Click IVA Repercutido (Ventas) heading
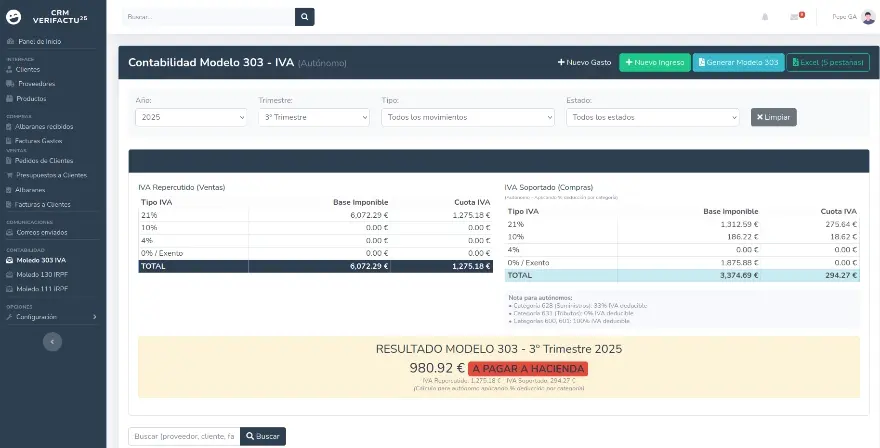The image size is (880, 448). 182,188
